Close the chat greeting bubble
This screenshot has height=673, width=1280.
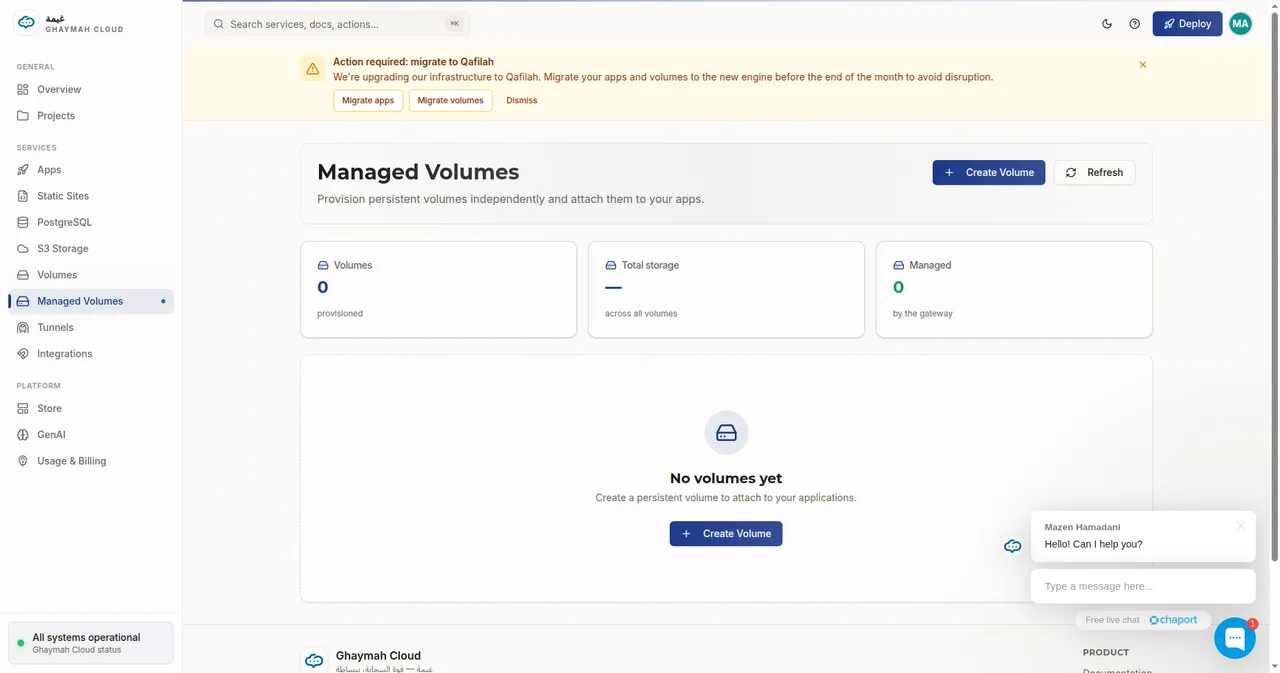[x=1241, y=526]
